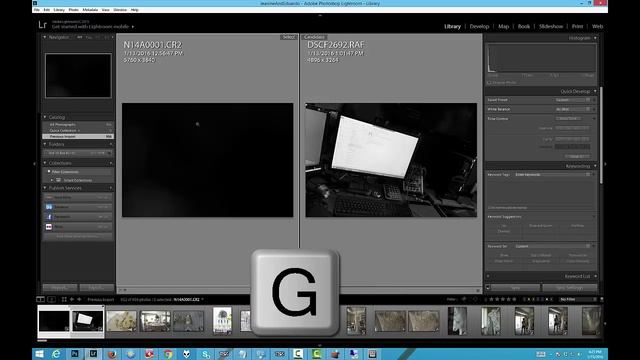Launch Internet Explorer from the taskbar
This screenshot has width=640, height=360.
pyautogui.click(x=56, y=354)
